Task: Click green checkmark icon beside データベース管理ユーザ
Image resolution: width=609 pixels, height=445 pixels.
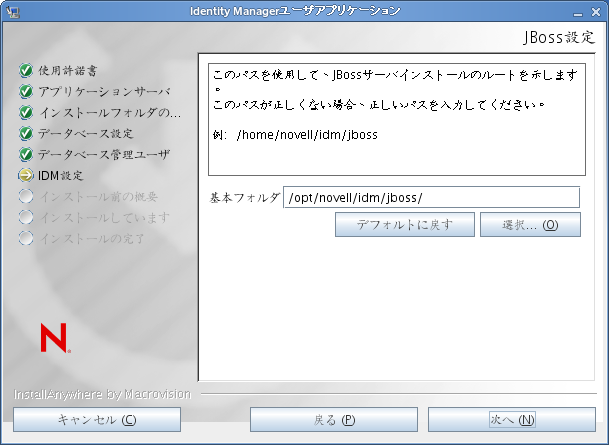Action: pos(26,154)
